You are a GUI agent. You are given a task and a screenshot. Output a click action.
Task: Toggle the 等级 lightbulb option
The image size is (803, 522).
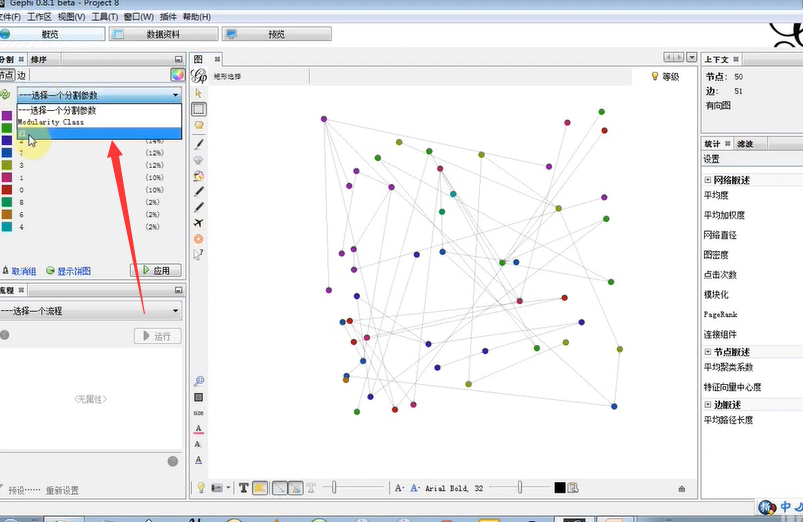(x=665, y=76)
